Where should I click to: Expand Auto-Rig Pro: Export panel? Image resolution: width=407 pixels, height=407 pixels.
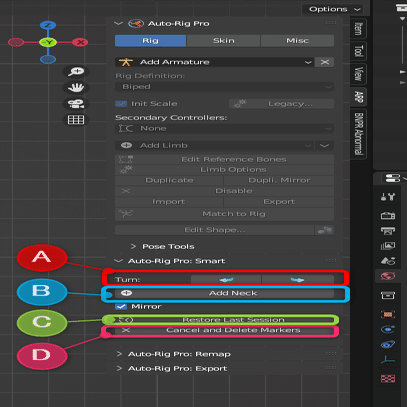[119, 368]
